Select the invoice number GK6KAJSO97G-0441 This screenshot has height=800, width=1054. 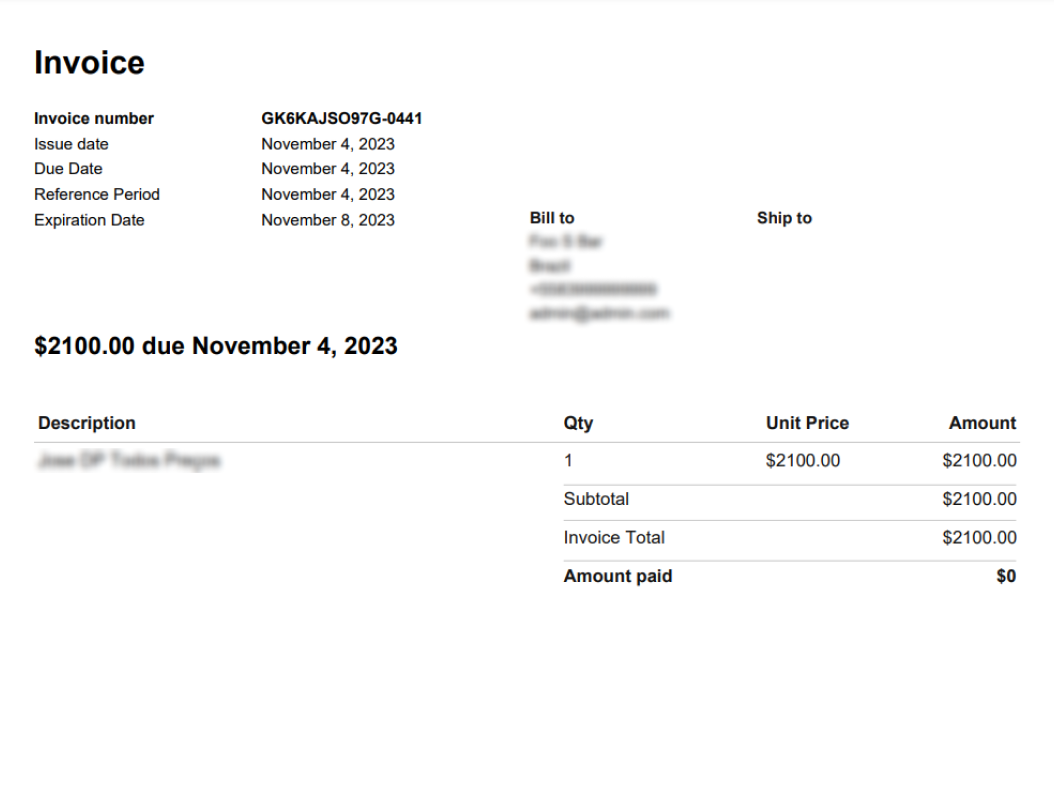click(341, 118)
